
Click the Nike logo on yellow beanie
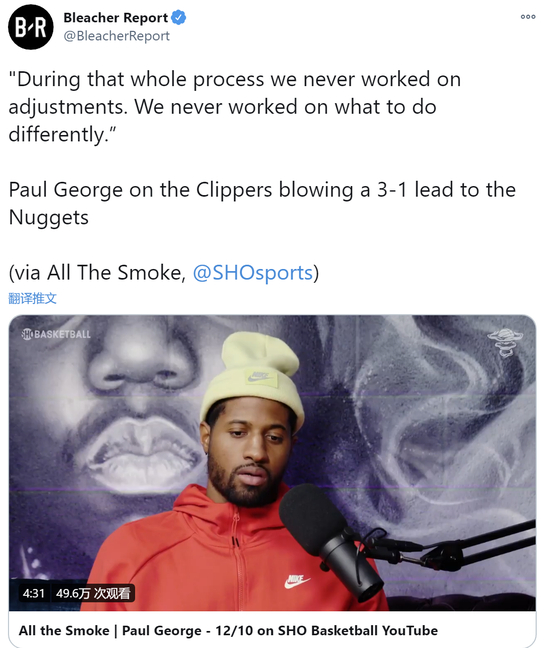point(260,377)
